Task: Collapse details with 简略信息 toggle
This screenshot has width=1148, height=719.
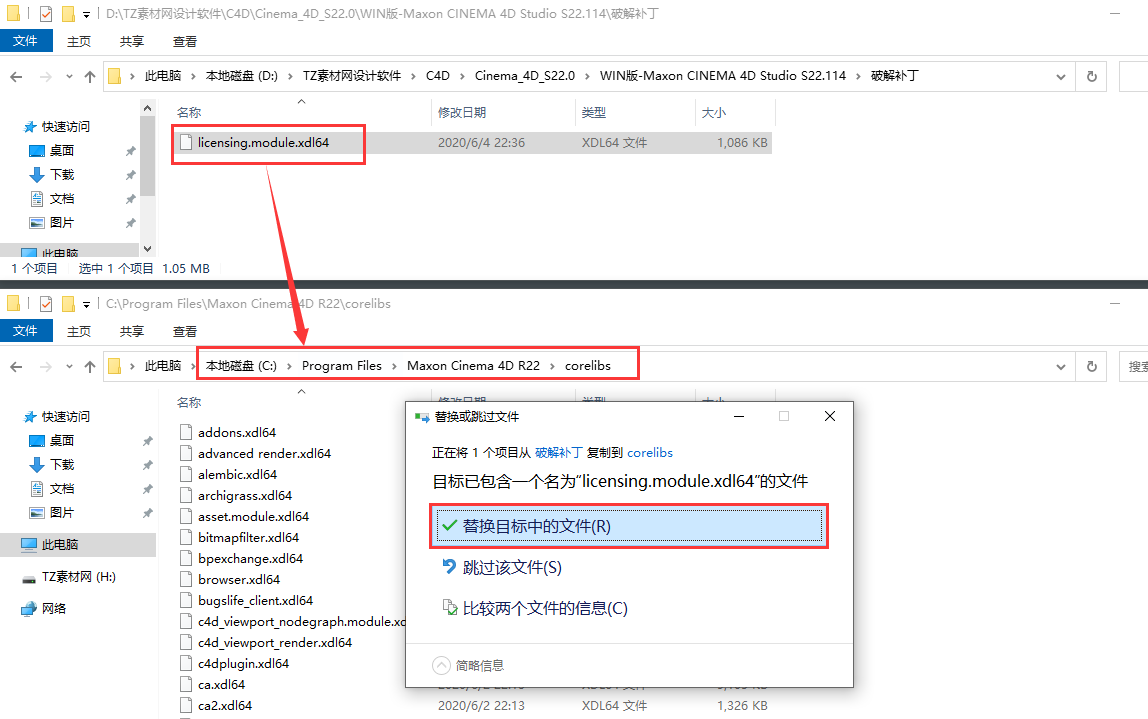Action: [x=469, y=666]
